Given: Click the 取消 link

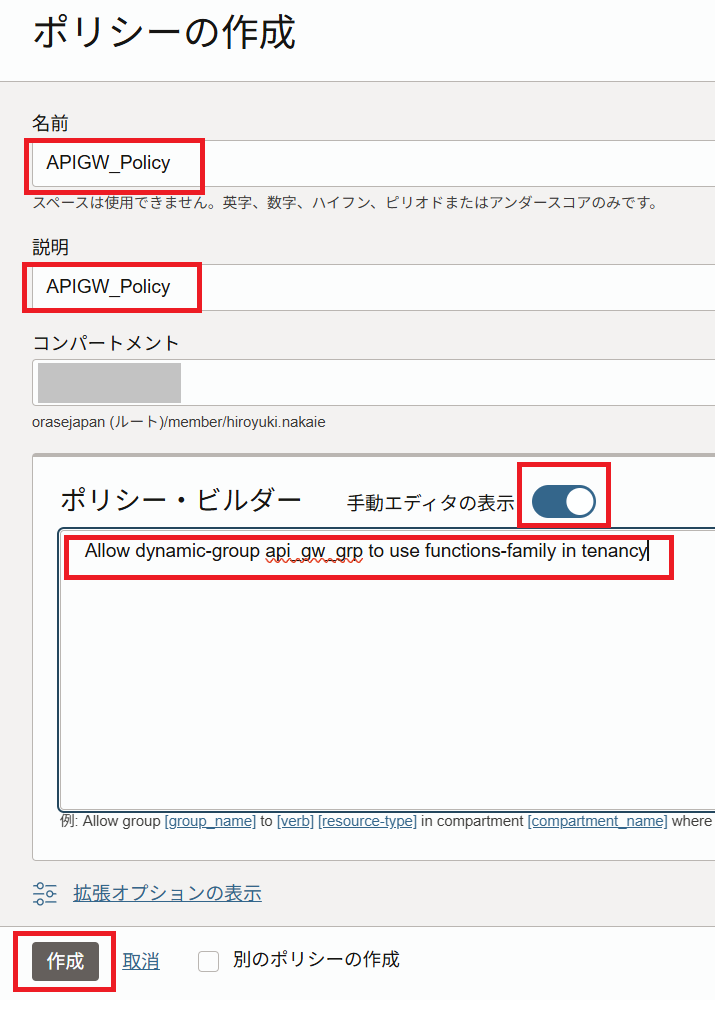Looking at the screenshot, I should (x=141, y=961).
